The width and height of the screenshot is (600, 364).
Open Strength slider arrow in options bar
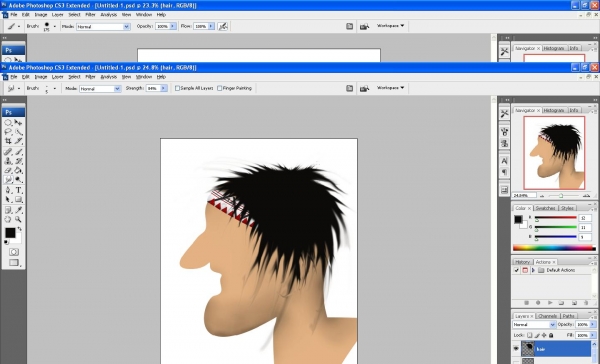pos(164,88)
